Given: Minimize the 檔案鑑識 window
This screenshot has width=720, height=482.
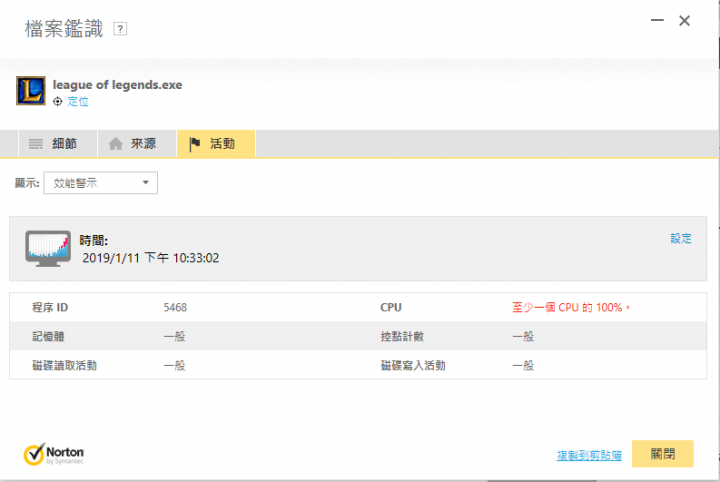Looking at the screenshot, I should pyautogui.click(x=657, y=20).
